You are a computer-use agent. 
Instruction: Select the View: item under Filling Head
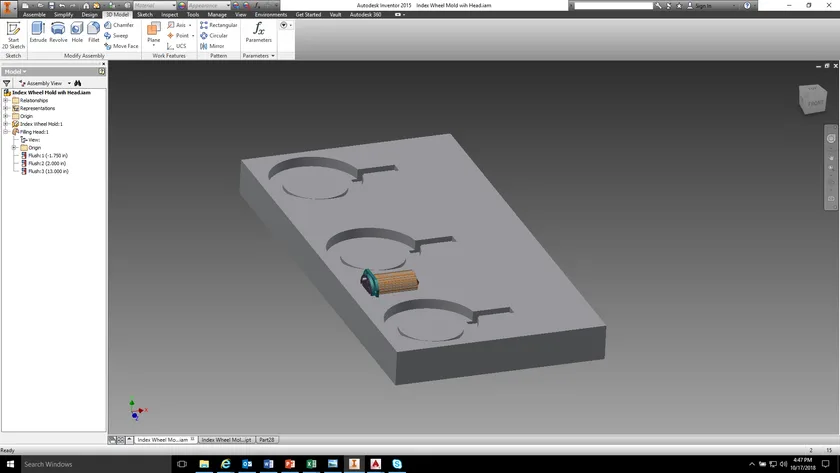point(31,140)
